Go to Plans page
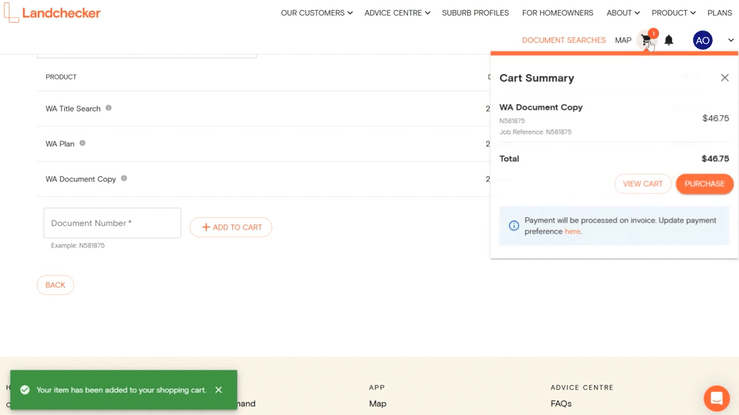The width and height of the screenshot is (739, 415). pyautogui.click(x=719, y=13)
